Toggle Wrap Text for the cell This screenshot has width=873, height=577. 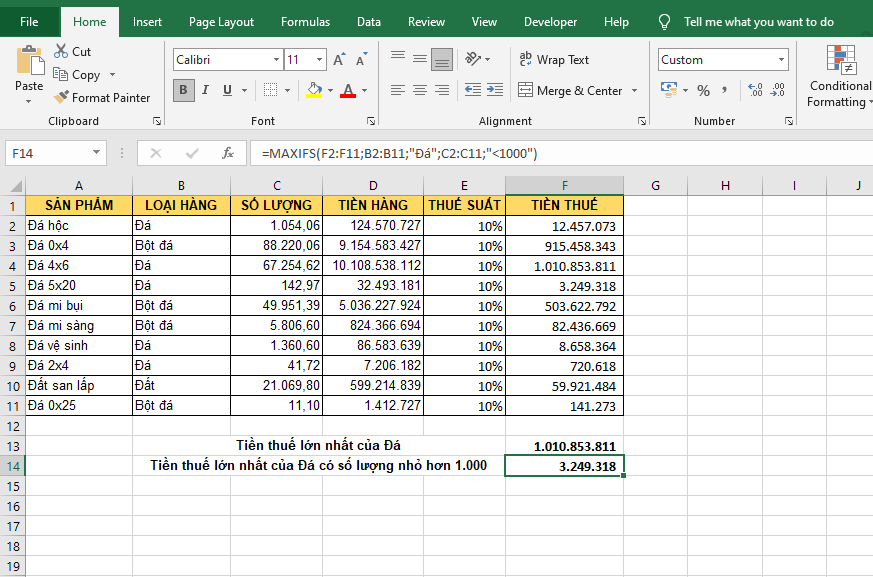pyautogui.click(x=554, y=60)
